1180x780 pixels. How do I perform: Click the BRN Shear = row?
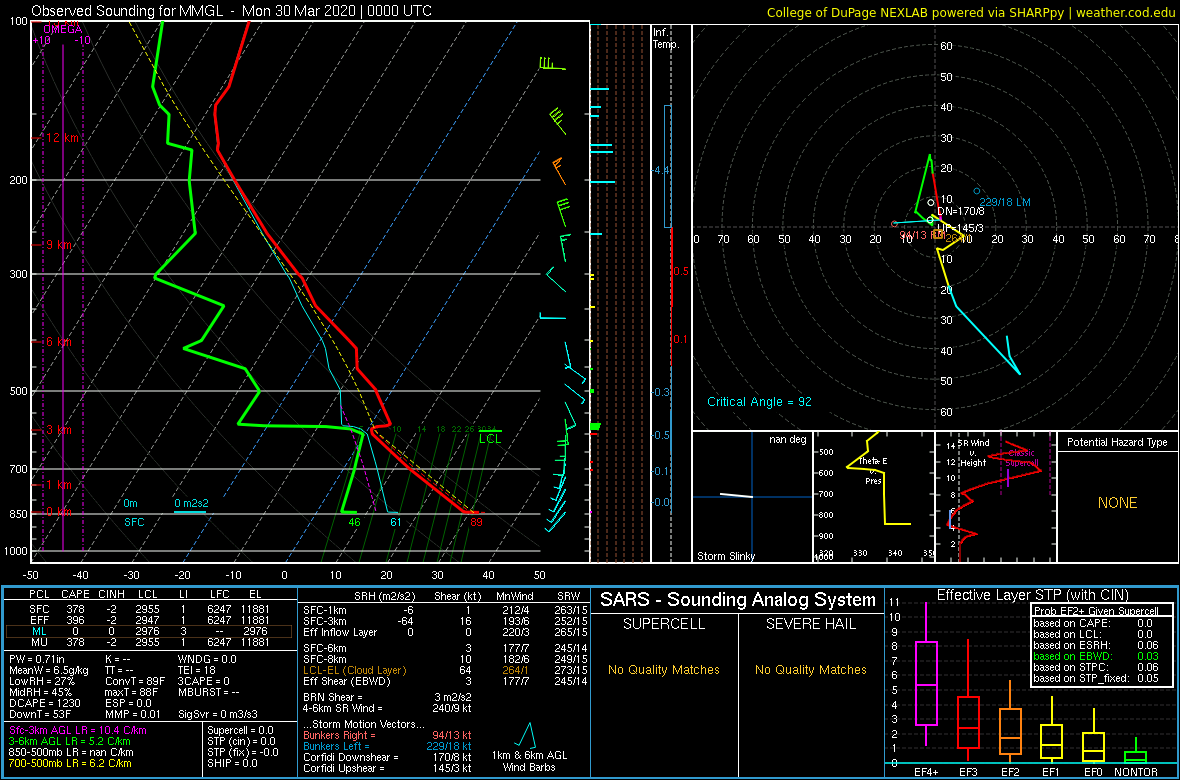point(390,697)
